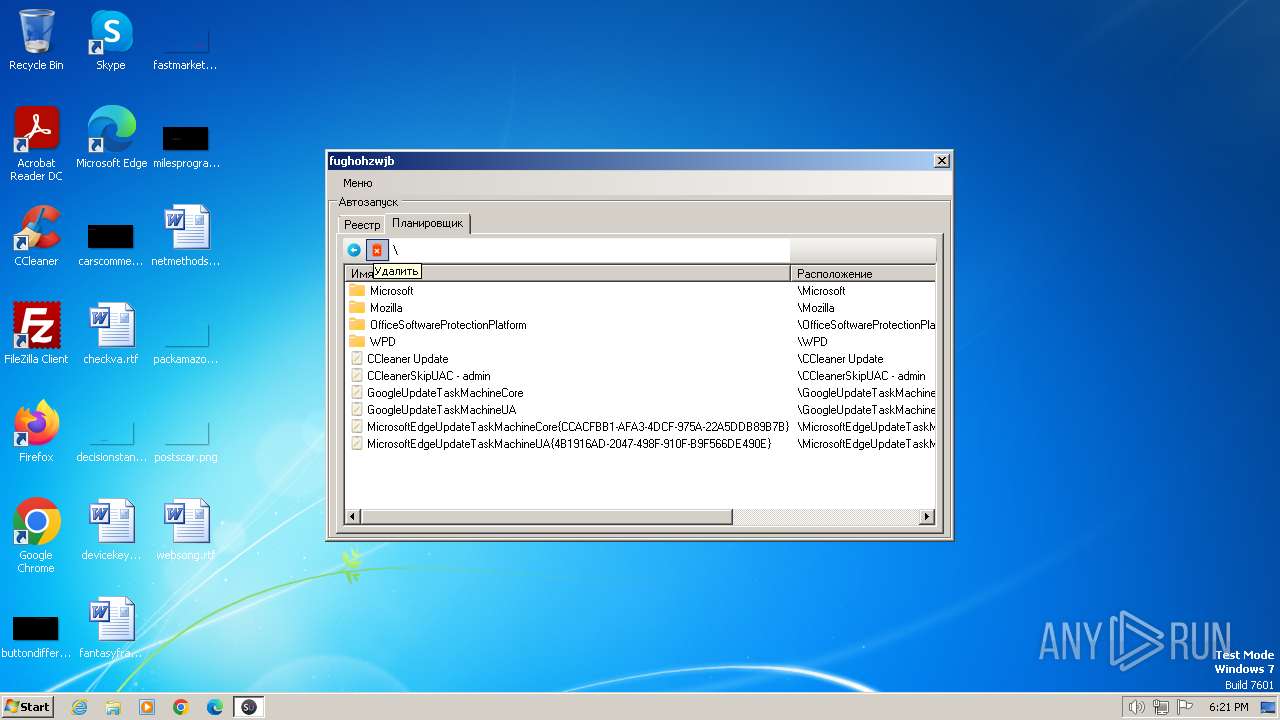Click the path field showing backslash

590,250
